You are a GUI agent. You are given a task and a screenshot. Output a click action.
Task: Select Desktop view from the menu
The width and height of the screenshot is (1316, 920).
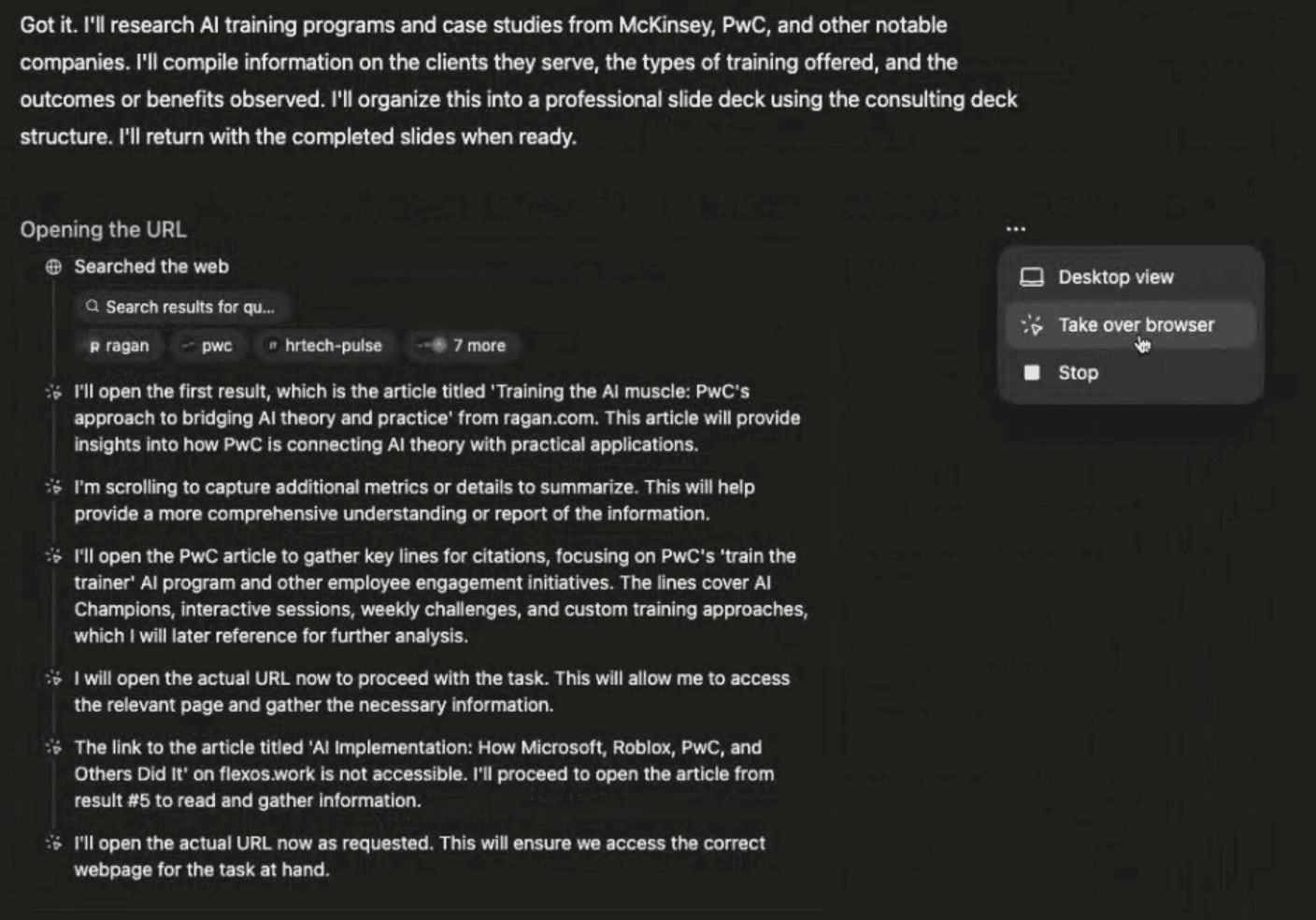click(x=1116, y=277)
